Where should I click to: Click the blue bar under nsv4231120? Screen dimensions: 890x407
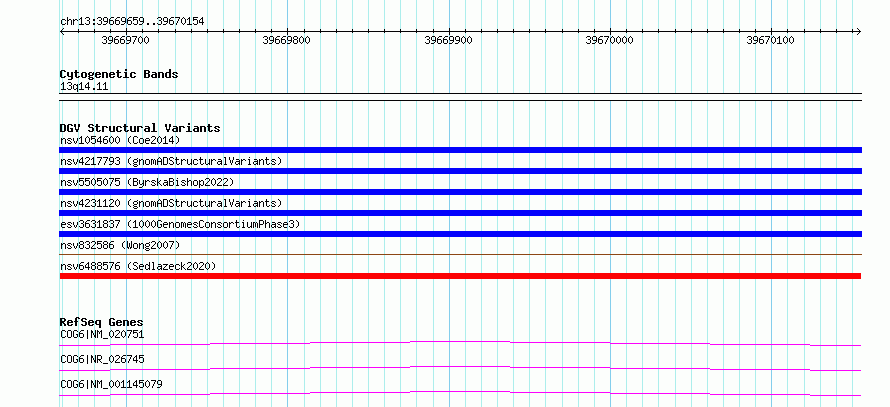click(x=460, y=213)
